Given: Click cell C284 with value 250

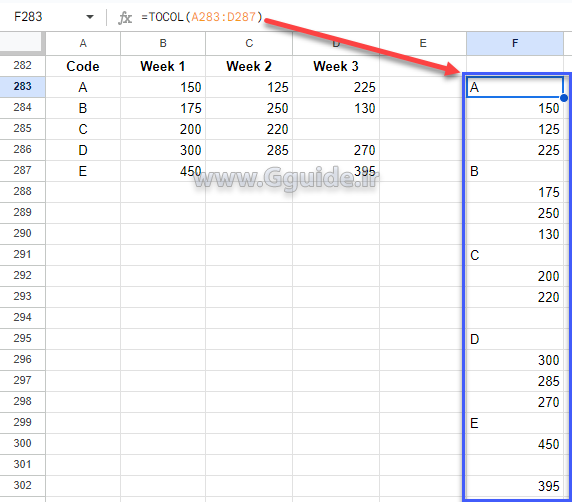Looking at the screenshot, I should click(249, 108).
